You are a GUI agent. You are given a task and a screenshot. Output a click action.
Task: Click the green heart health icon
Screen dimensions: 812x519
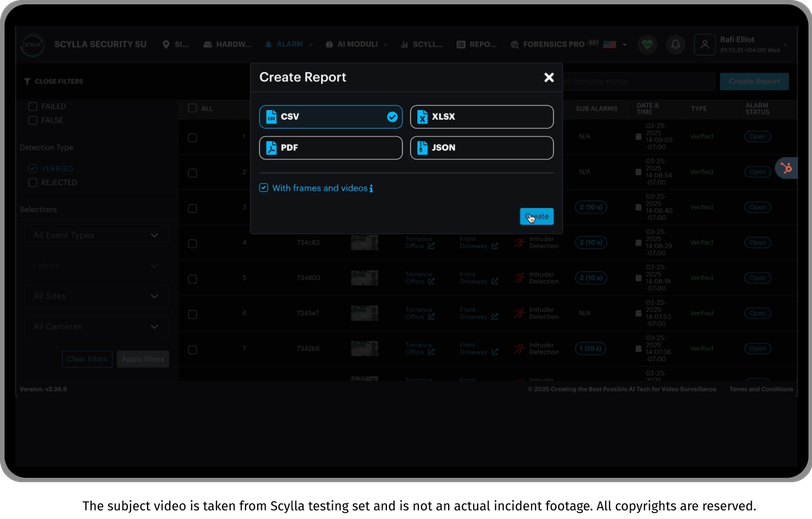[x=647, y=45]
